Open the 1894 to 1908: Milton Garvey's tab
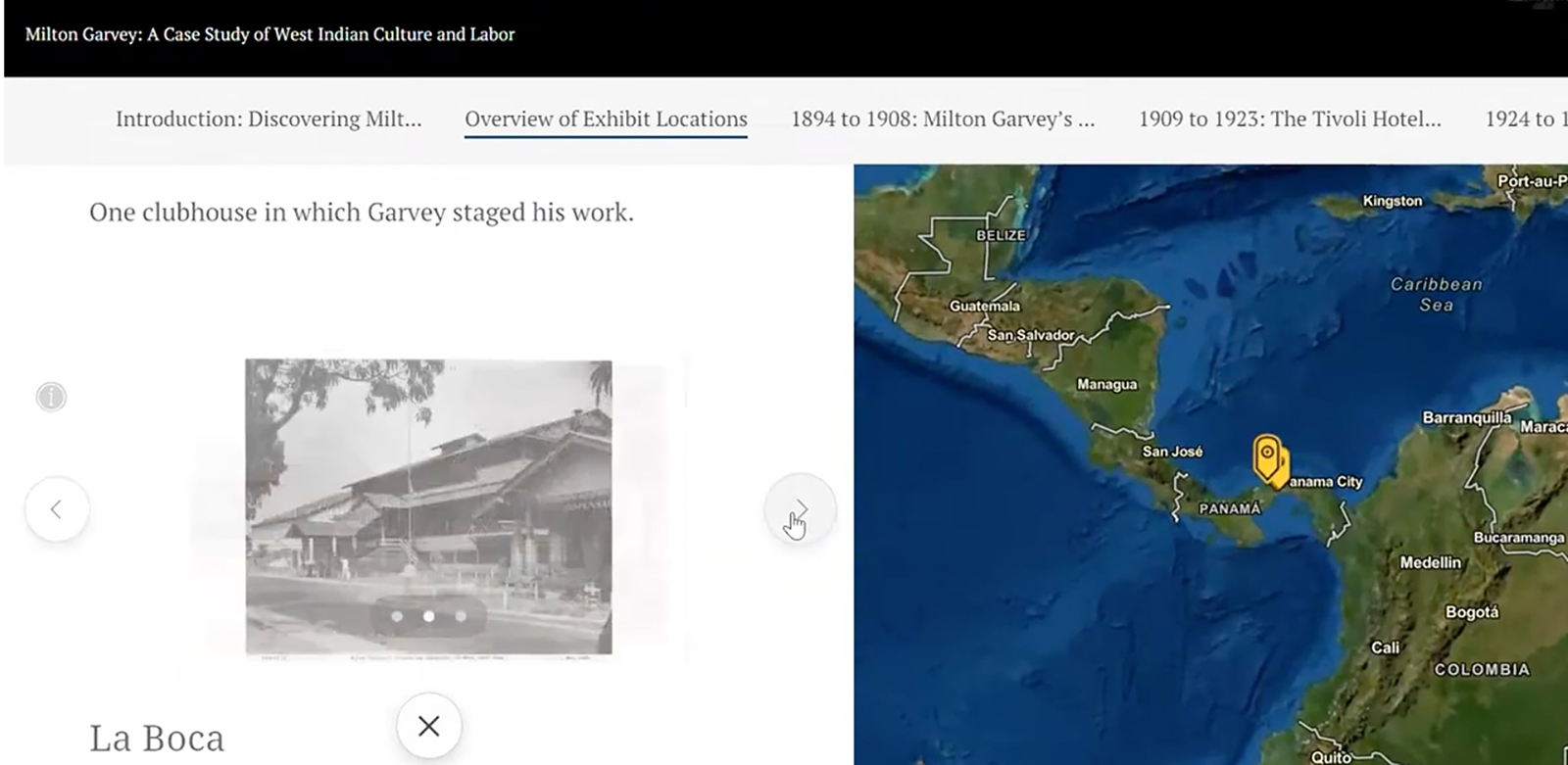The height and width of the screenshot is (765, 1568). click(x=943, y=119)
